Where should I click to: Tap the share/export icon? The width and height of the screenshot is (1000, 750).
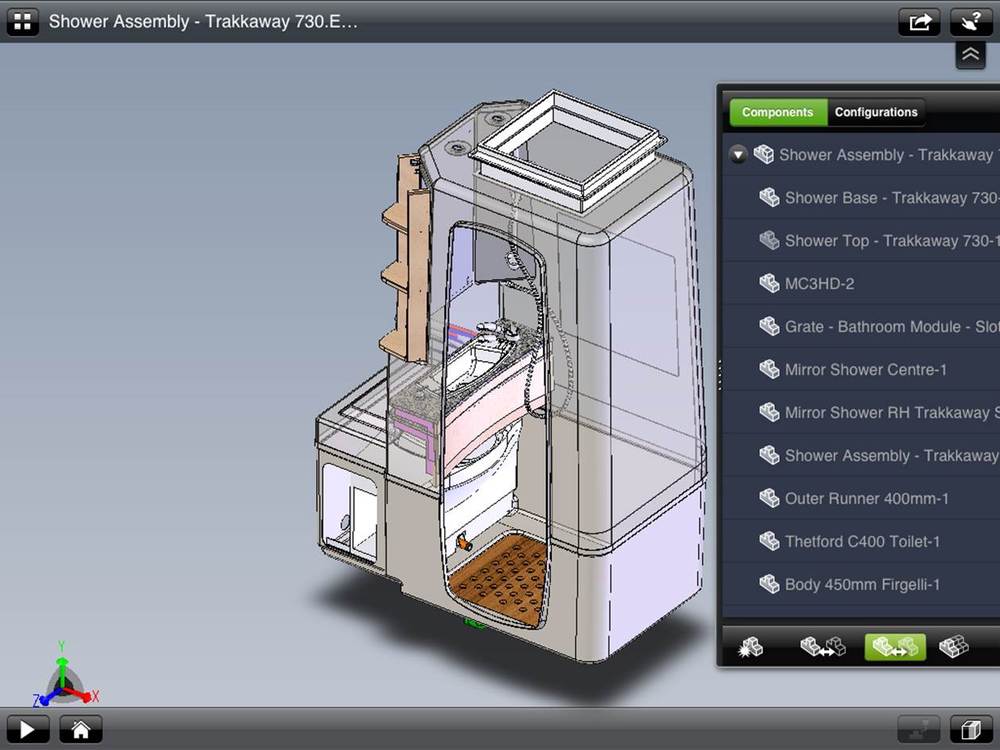[x=919, y=21]
